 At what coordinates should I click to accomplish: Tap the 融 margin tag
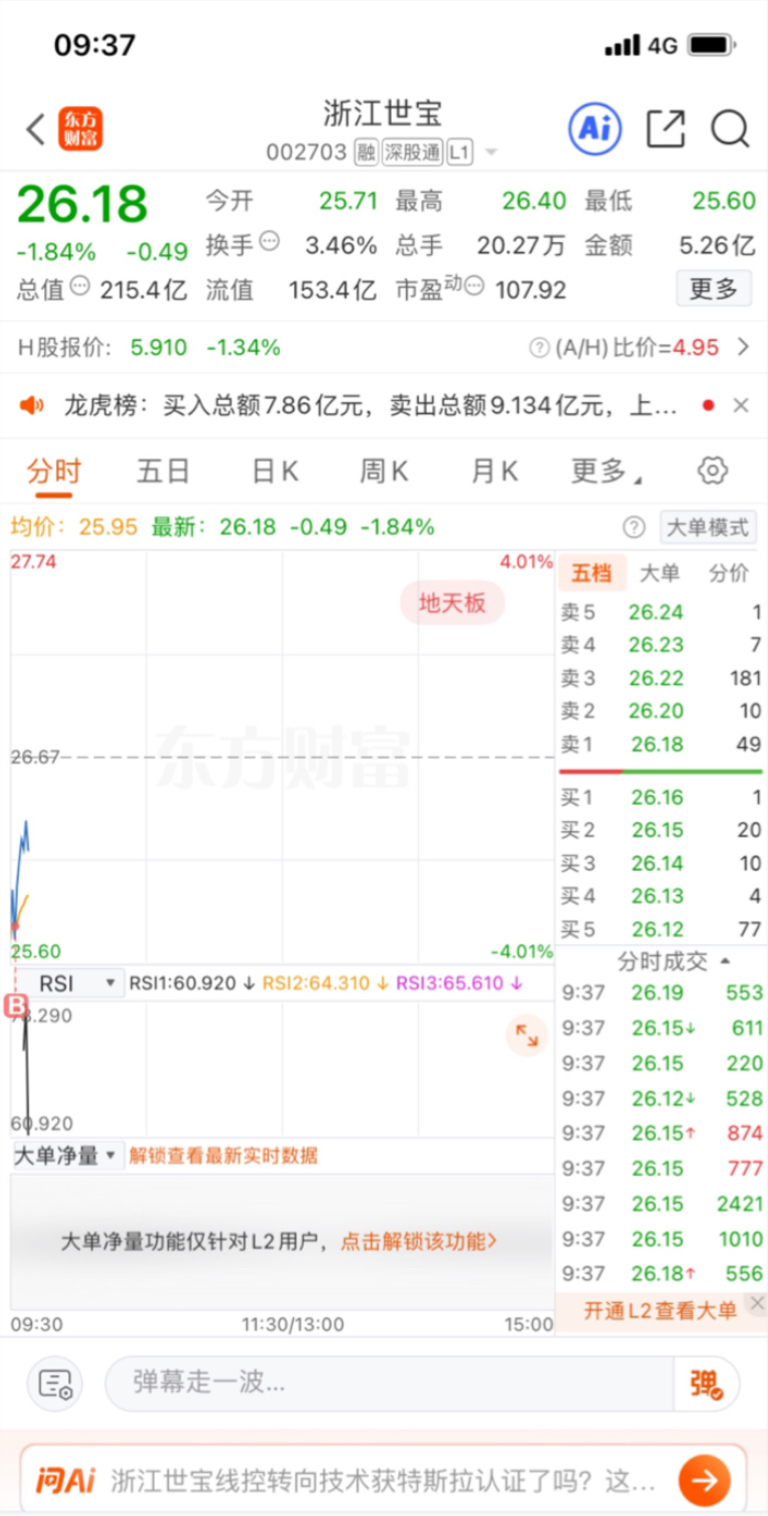pos(366,153)
